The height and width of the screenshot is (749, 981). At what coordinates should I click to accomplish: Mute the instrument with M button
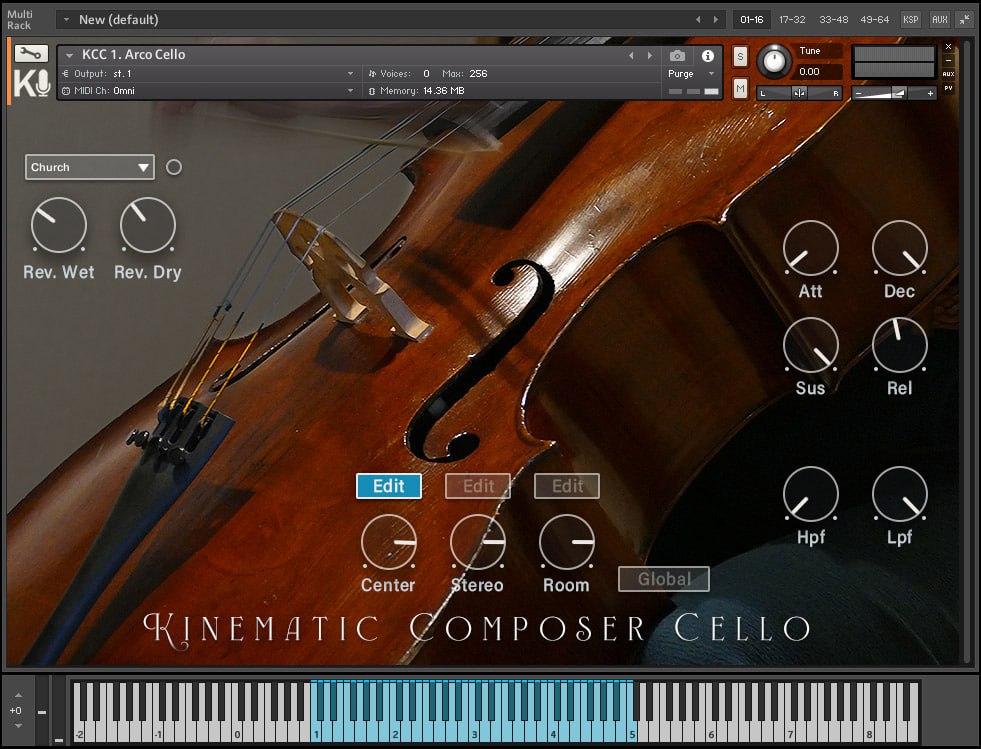(740, 88)
